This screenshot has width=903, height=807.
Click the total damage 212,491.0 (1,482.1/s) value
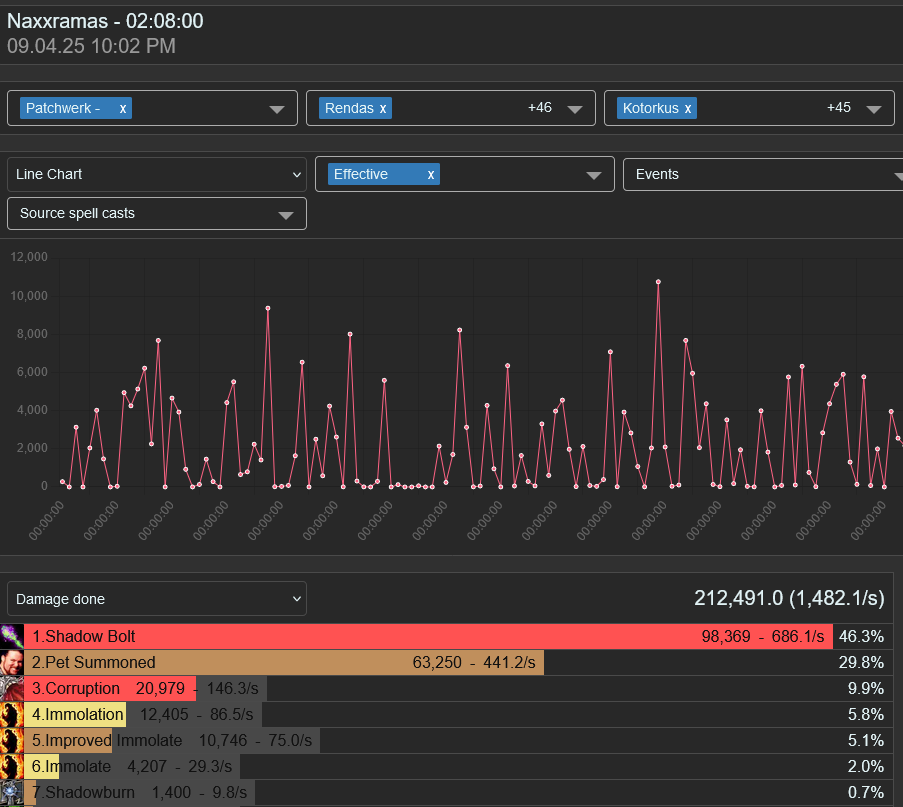coord(789,598)
